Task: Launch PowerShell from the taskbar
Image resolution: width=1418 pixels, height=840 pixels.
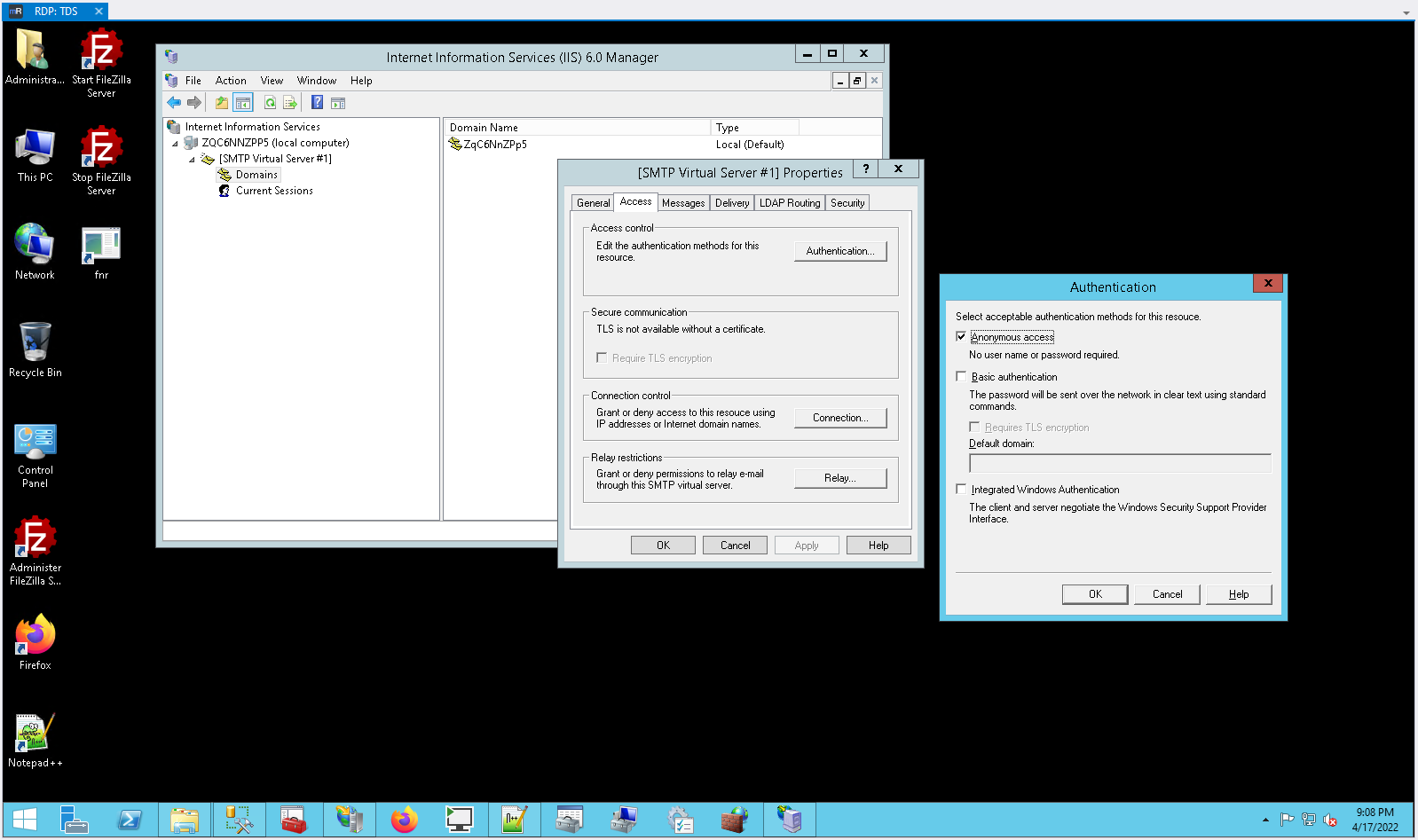Action: pos(130,820)
